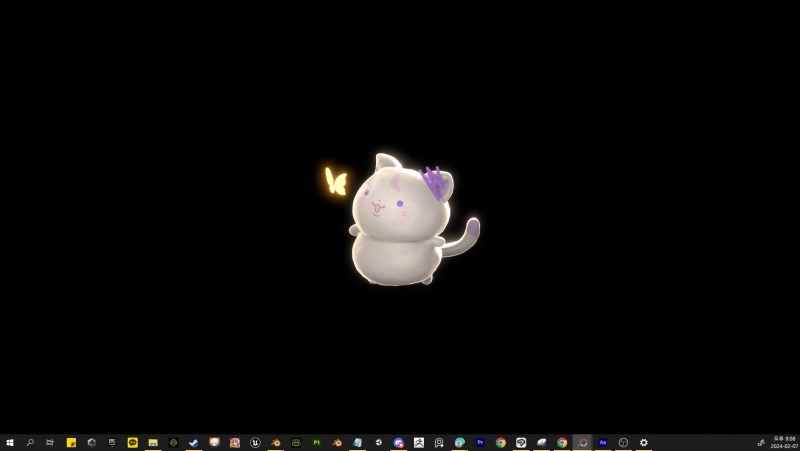Open KakaoTalk from the taskbar
800x451 pixels.
[133, 442]
